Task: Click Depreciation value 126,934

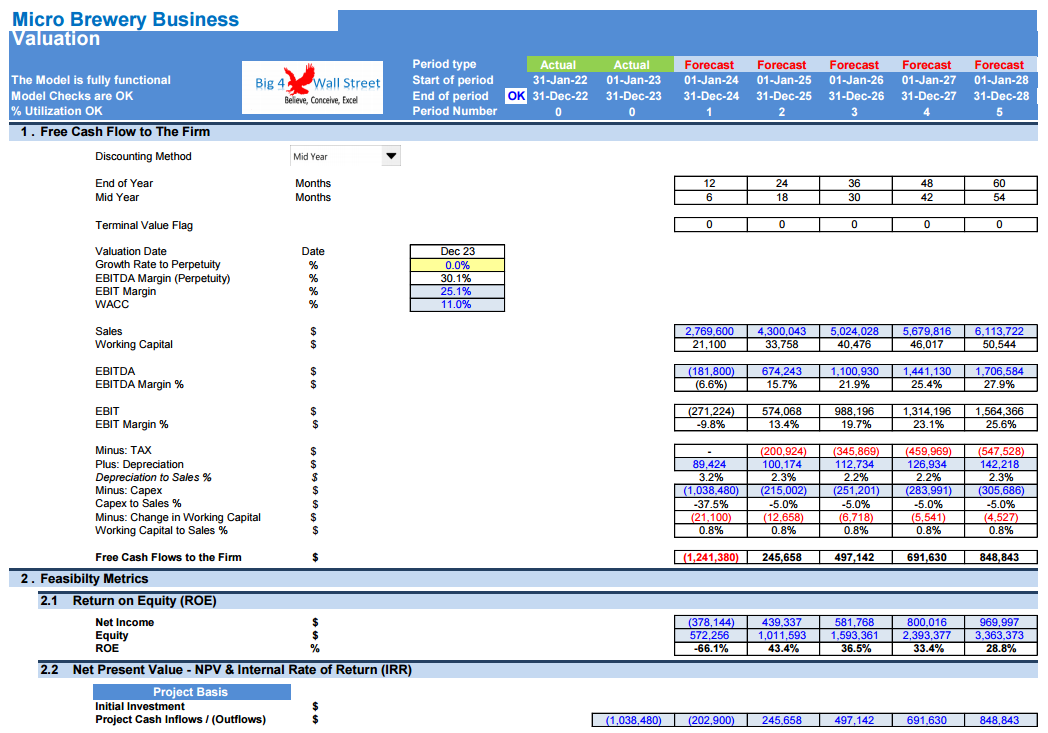Action: click(x=928, y=464)
